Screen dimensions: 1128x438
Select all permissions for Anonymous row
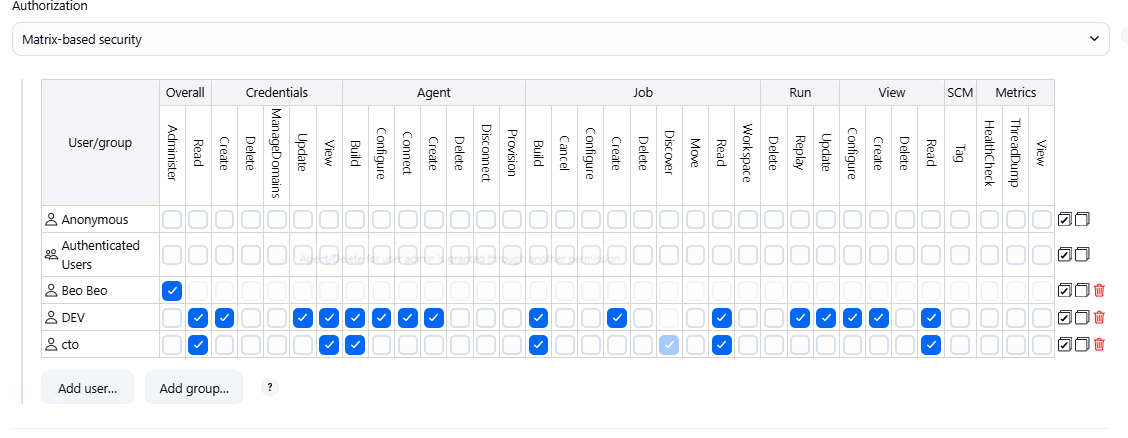1066,219
